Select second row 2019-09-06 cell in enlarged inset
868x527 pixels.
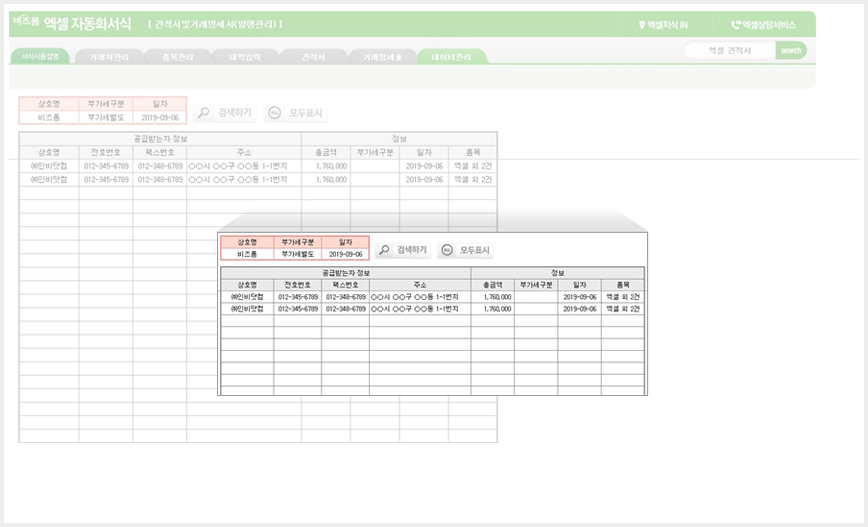click(580, 309)
